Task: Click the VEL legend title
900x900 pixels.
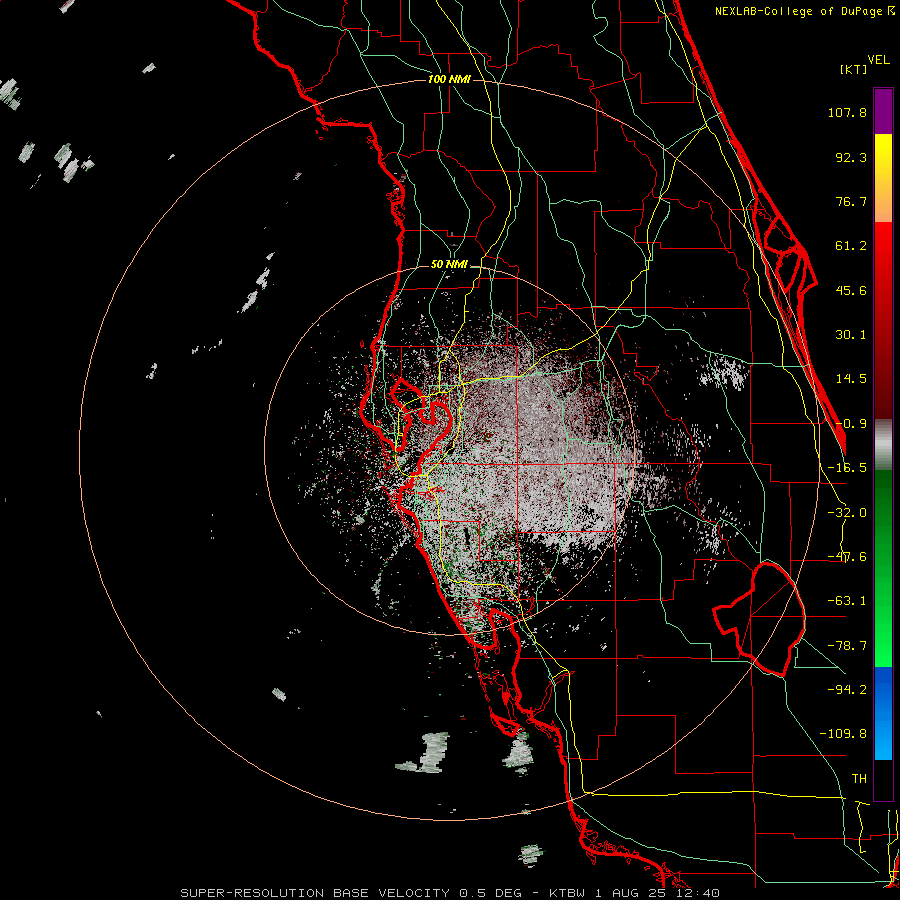Action: click(x=878, y=60)
